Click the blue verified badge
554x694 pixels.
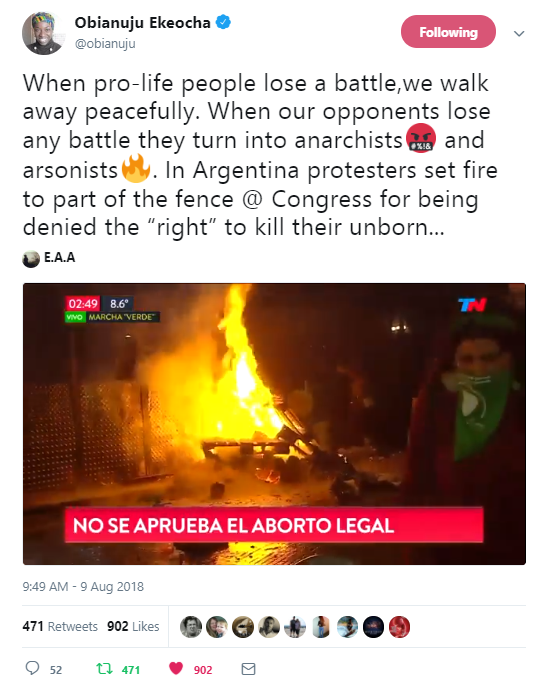pyautogui.click(x=223, y=22)
